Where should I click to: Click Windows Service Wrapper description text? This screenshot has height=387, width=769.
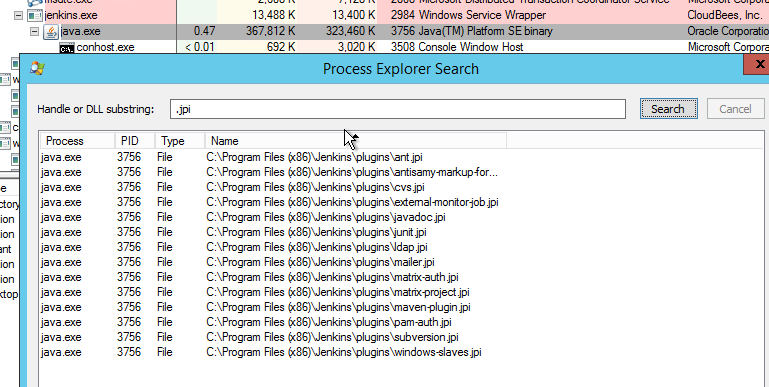pyautogui.click(x=482, y=16)
